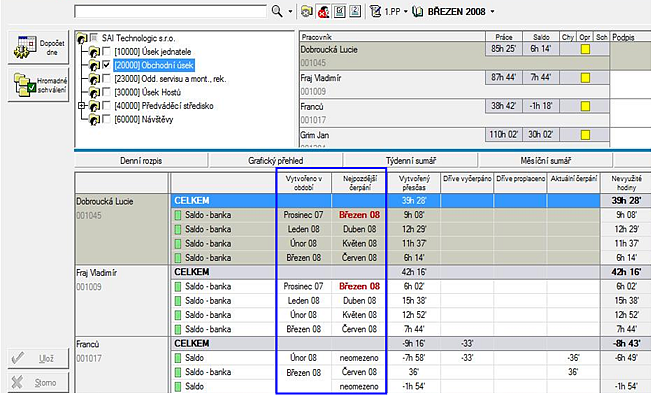Click yellow status square for Dobroucká Lucie
Viewport: 653px width, 396px height.
point(585,49)
